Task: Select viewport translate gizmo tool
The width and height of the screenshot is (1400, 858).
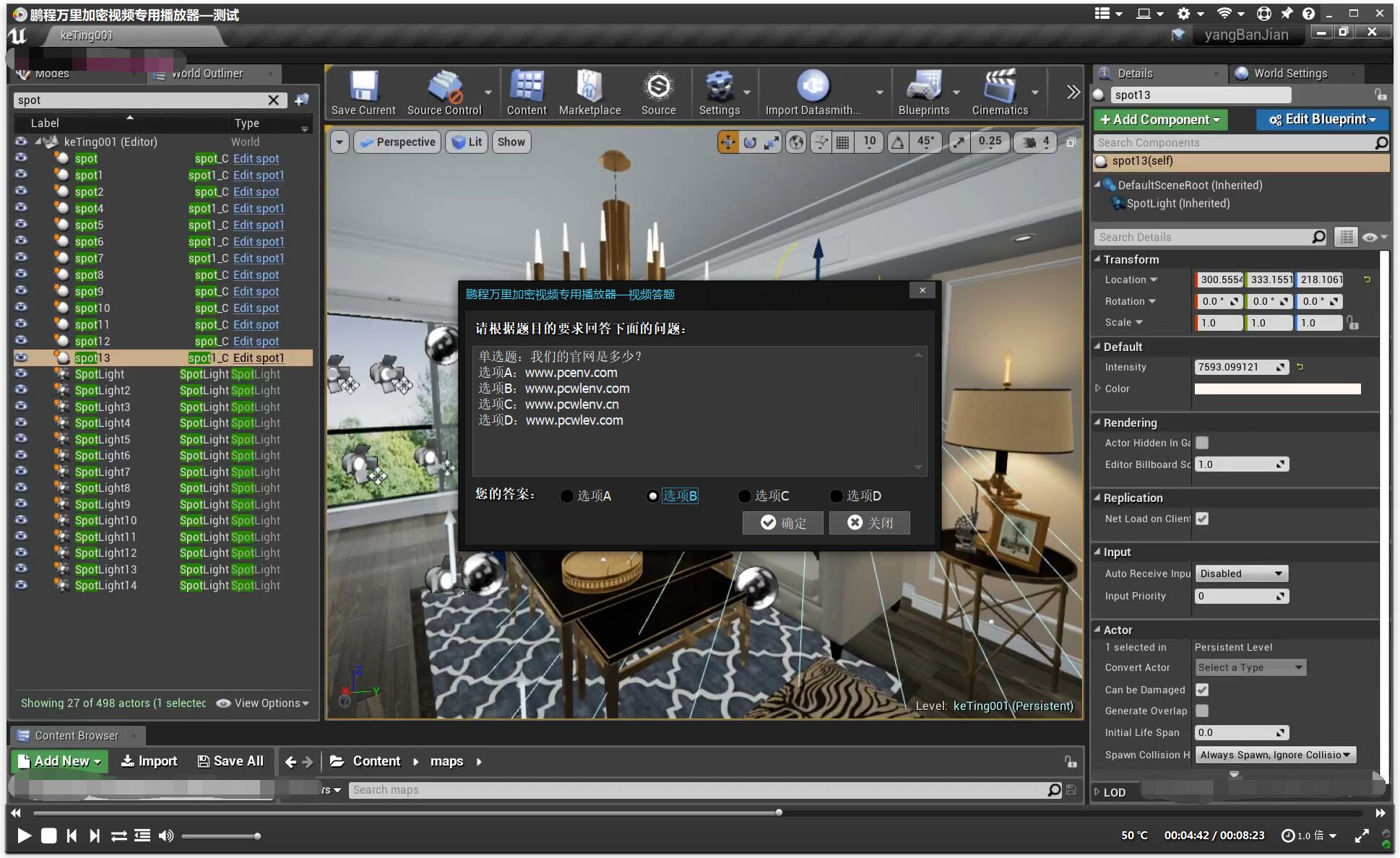Action: tap(727, 142)
